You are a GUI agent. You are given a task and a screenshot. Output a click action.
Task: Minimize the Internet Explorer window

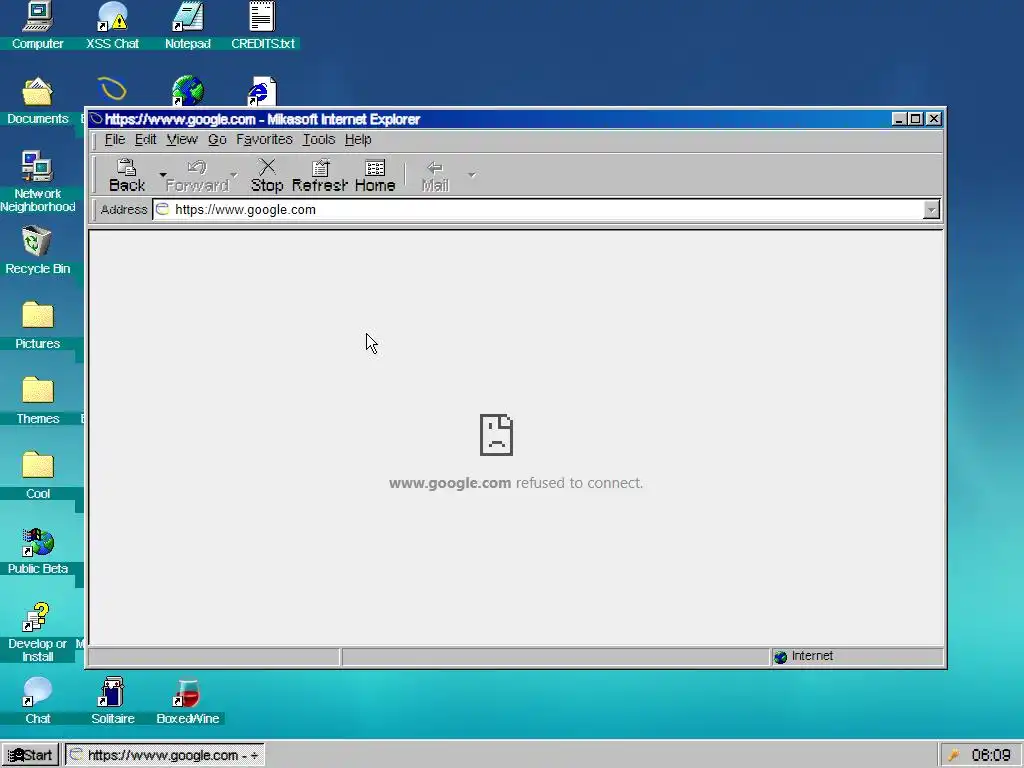click(899, 119)
